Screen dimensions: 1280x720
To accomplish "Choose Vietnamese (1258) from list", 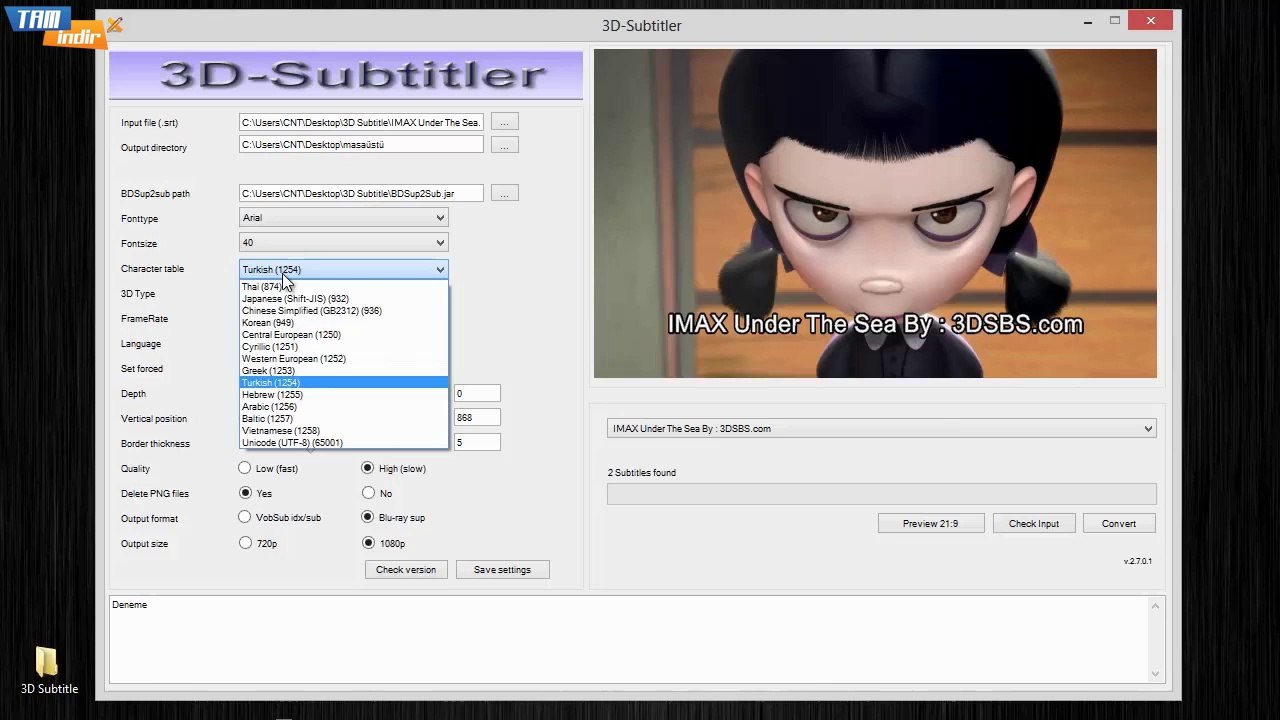I will pyautogui.click(x=344, y=431).
